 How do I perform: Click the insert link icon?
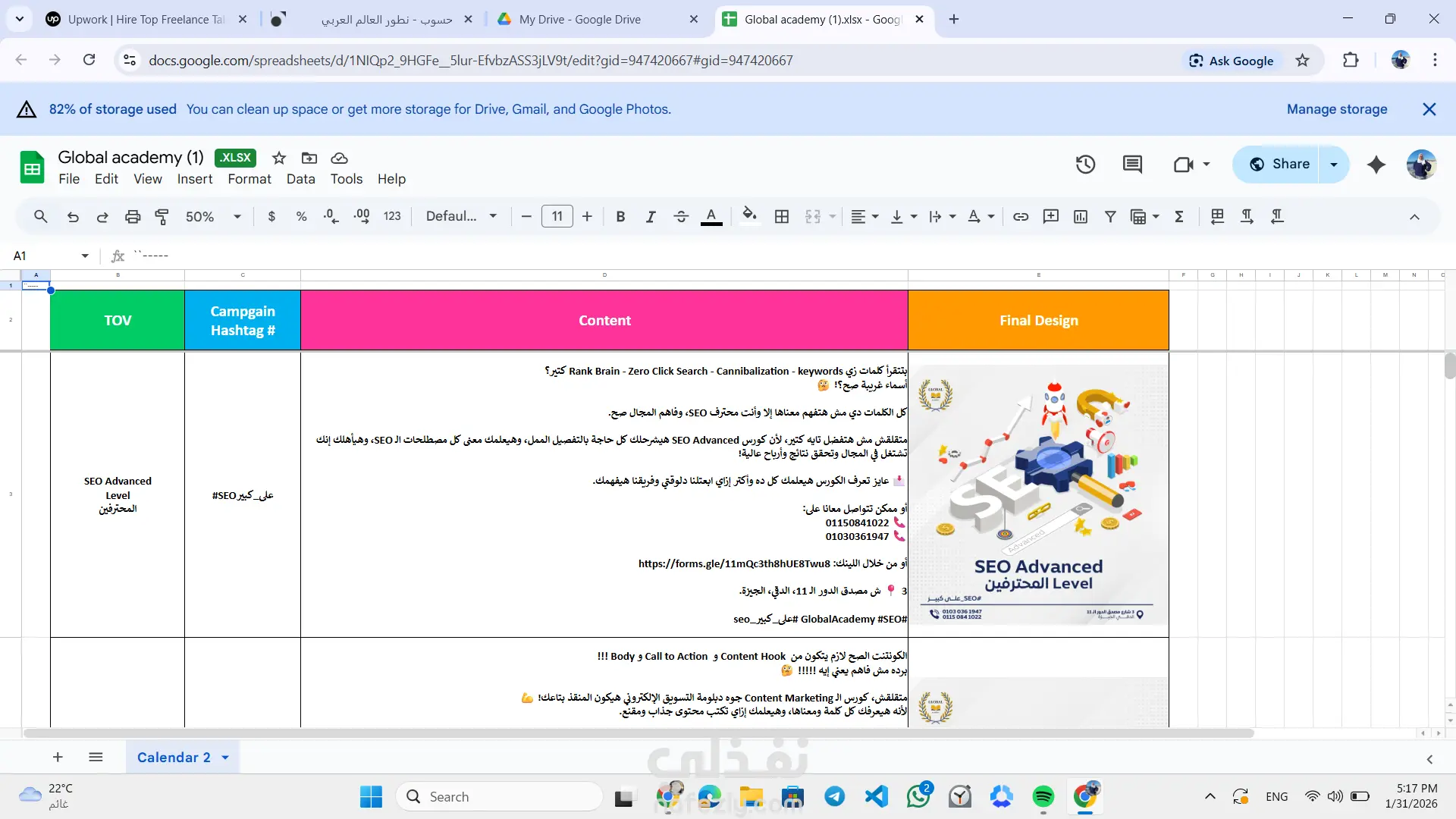pos(1021,217)
